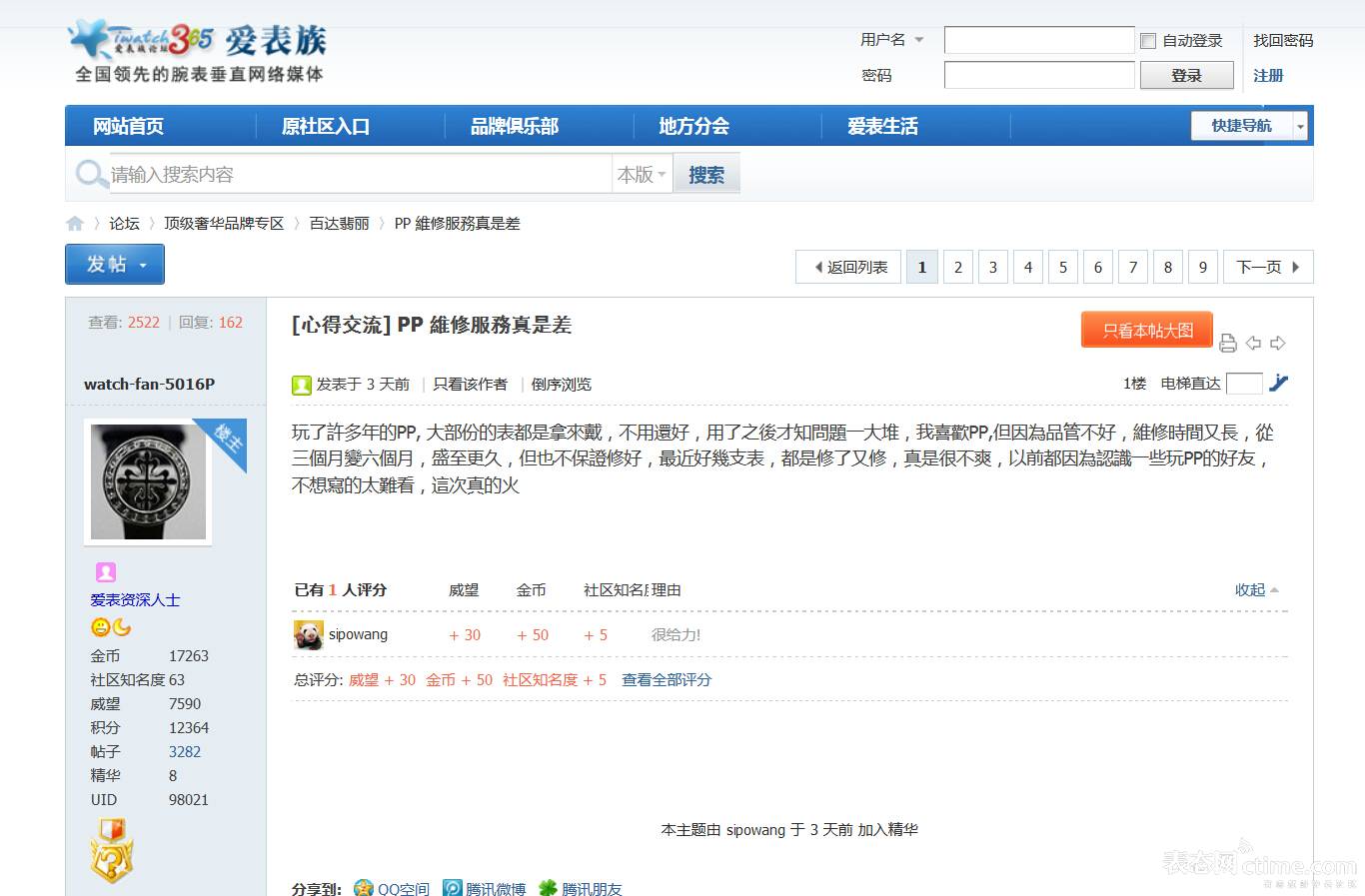This screenshot has height=896, width=1365.
Task: Click 顶级奢华品牌专区 breadcrumb link
Action: pos(224,224)
